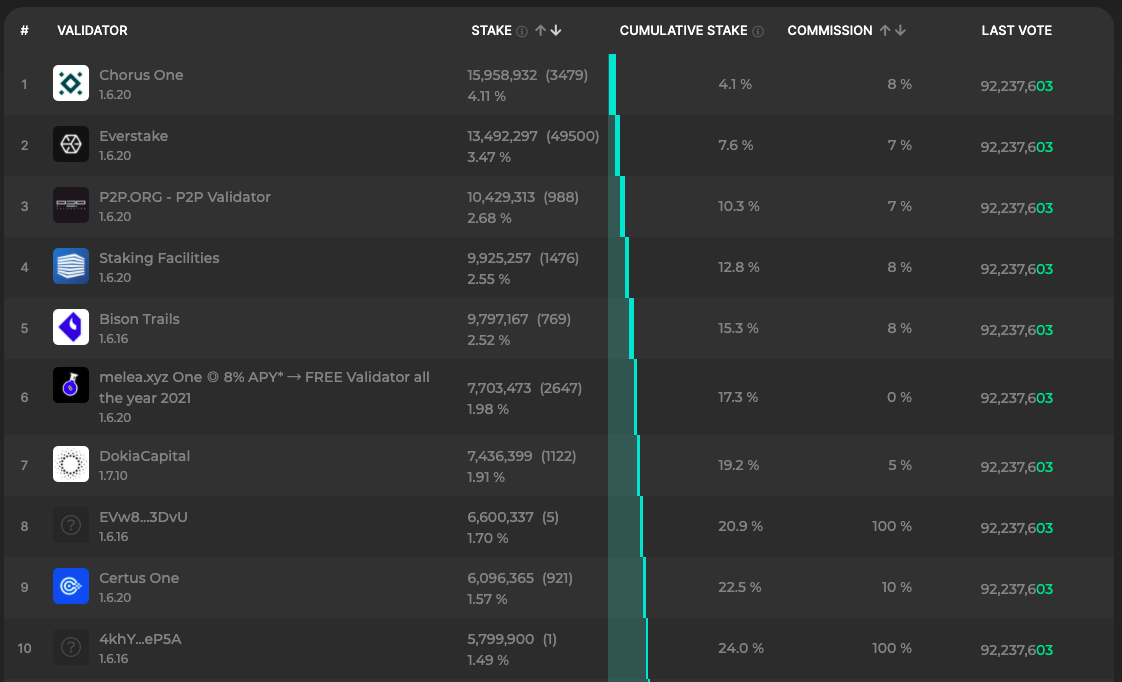Sort Stake column descending with down arrow

[556, 30]
